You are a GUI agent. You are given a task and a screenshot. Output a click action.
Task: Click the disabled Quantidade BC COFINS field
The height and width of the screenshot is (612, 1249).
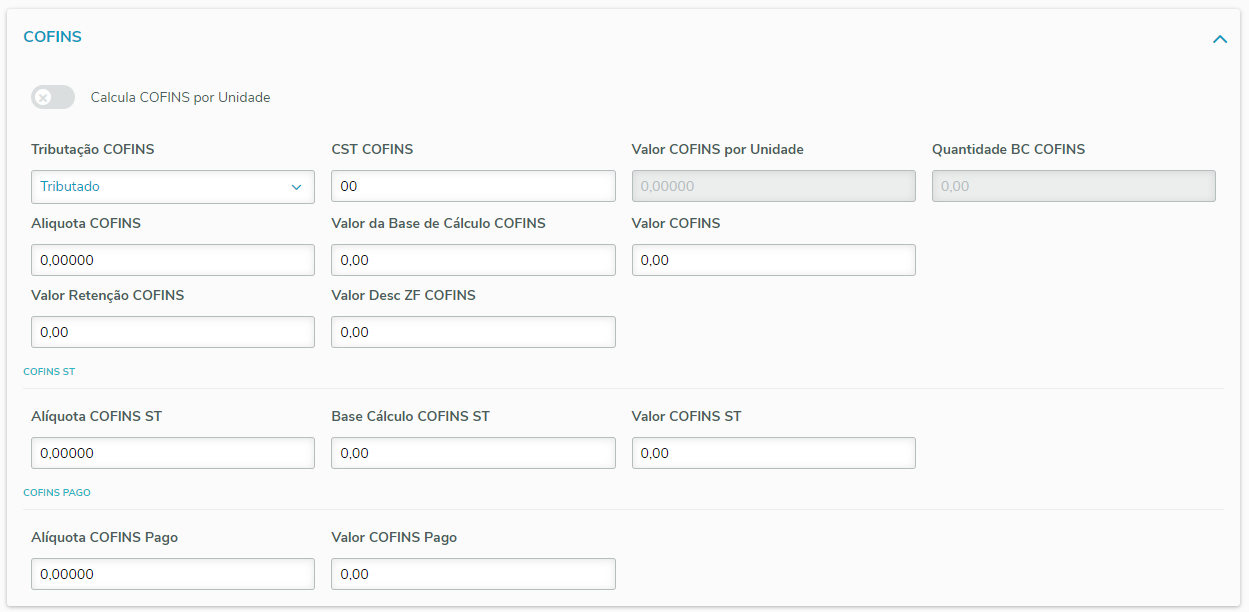[1073, 187]
